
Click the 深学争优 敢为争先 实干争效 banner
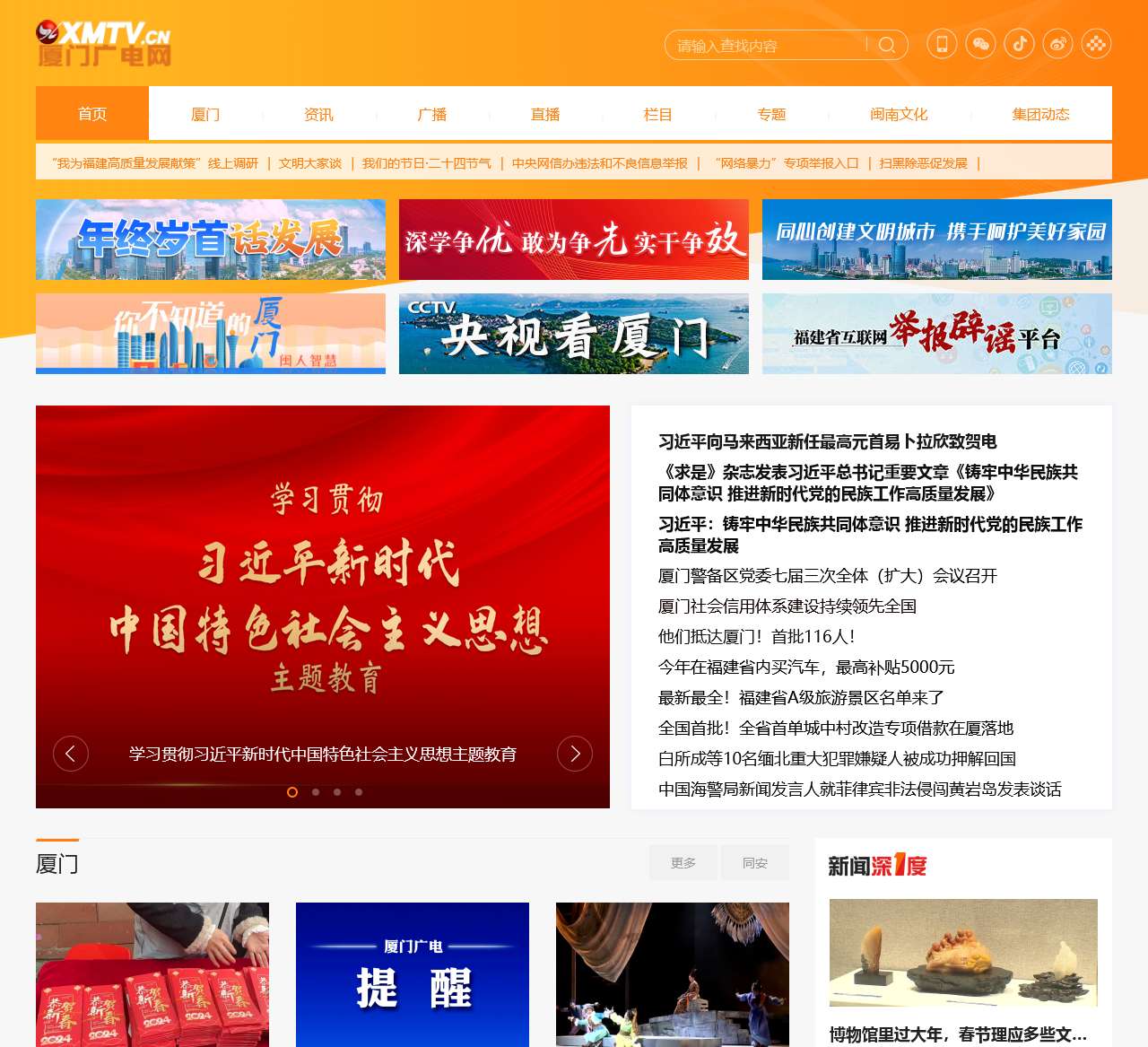point(574,240)
